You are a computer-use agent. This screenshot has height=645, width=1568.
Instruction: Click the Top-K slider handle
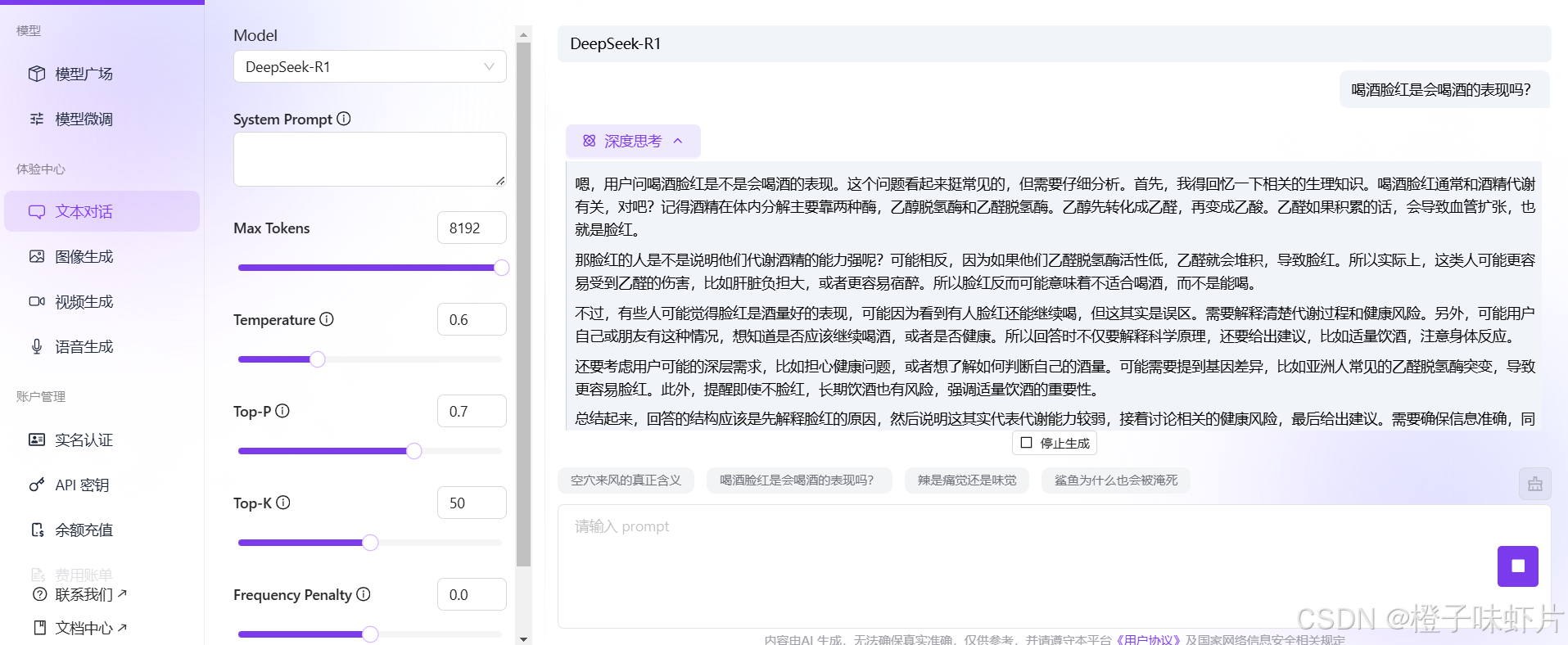coord(370,543)
